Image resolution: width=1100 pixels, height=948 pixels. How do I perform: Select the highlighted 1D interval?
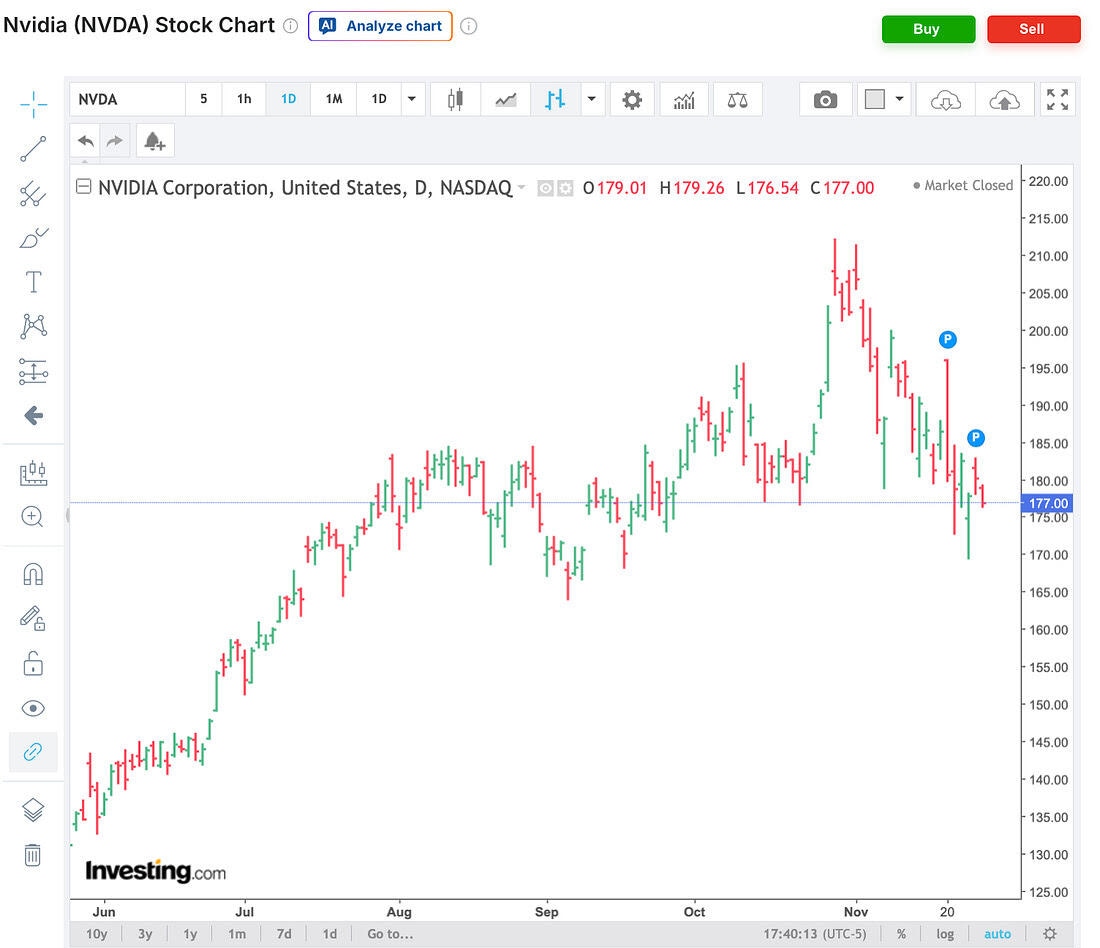coord(288,99)
